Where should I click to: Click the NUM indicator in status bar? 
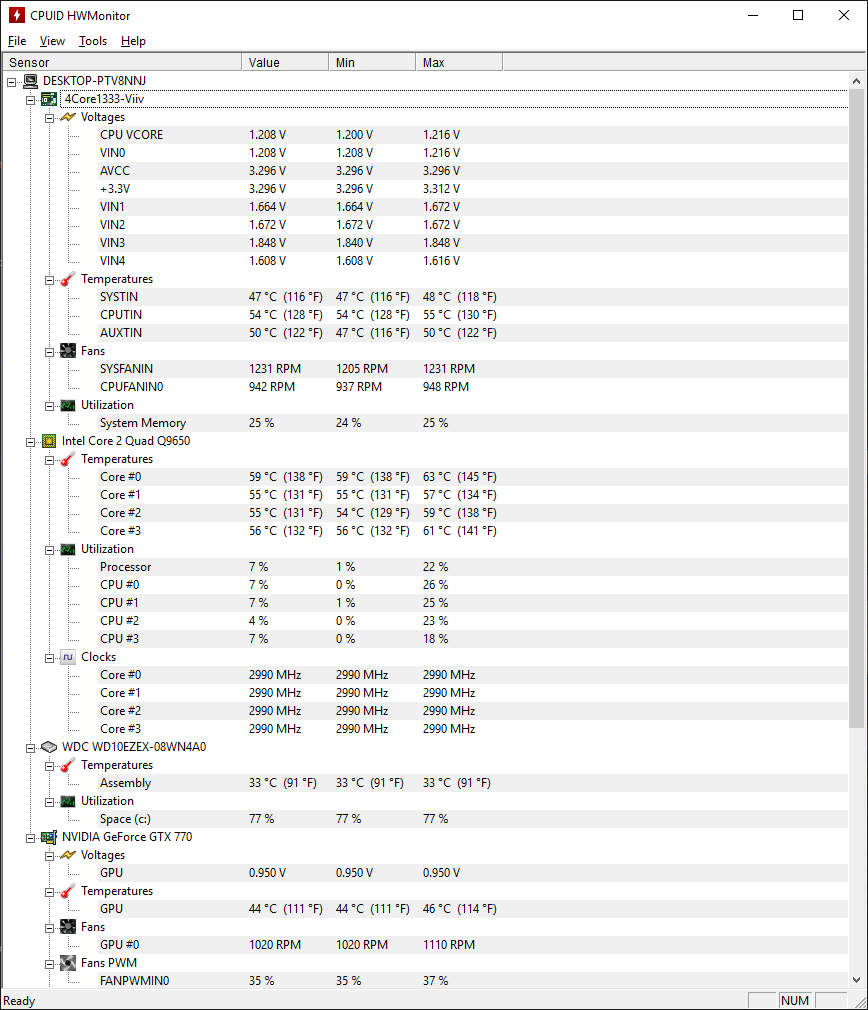tap(795, 1000)
